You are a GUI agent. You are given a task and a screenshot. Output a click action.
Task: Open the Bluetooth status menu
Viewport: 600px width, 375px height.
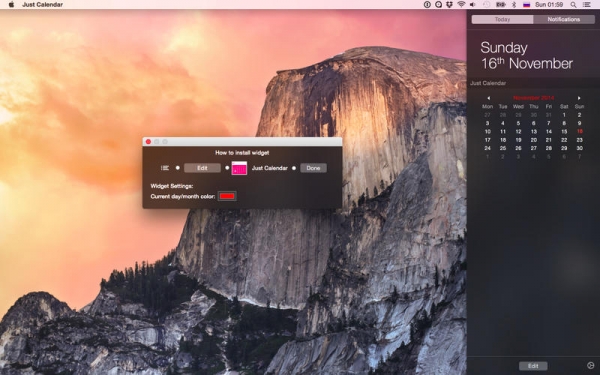(514, 5)
